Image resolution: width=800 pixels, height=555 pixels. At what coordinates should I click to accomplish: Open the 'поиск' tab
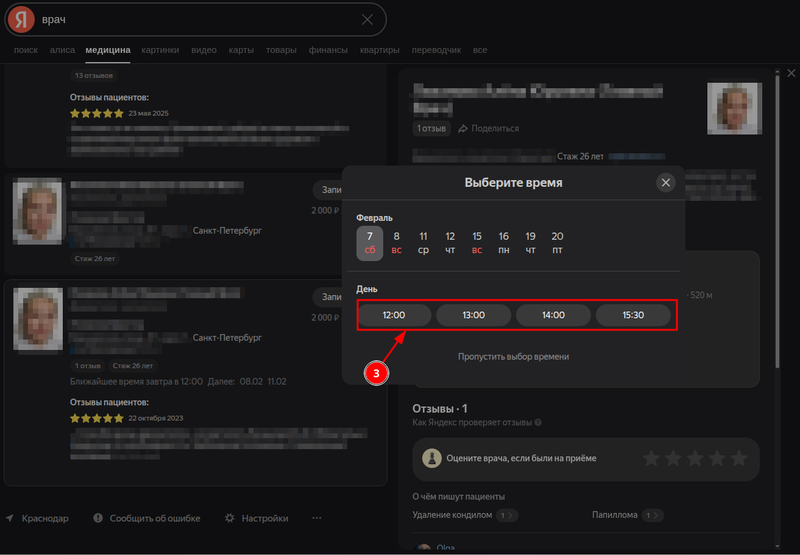(x=26, y=50)
